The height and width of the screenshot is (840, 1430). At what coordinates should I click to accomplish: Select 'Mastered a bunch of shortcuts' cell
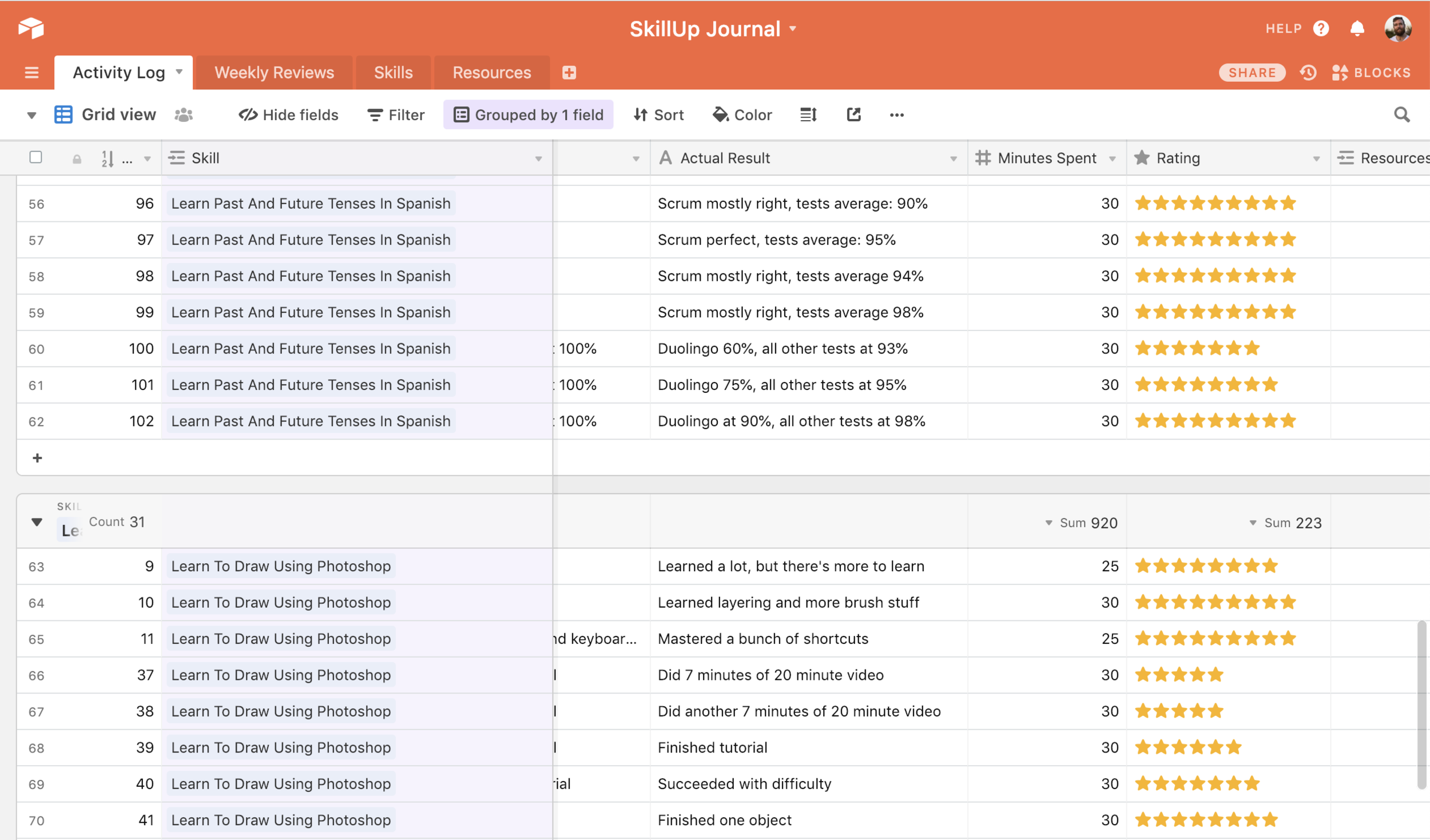point(809,639)
